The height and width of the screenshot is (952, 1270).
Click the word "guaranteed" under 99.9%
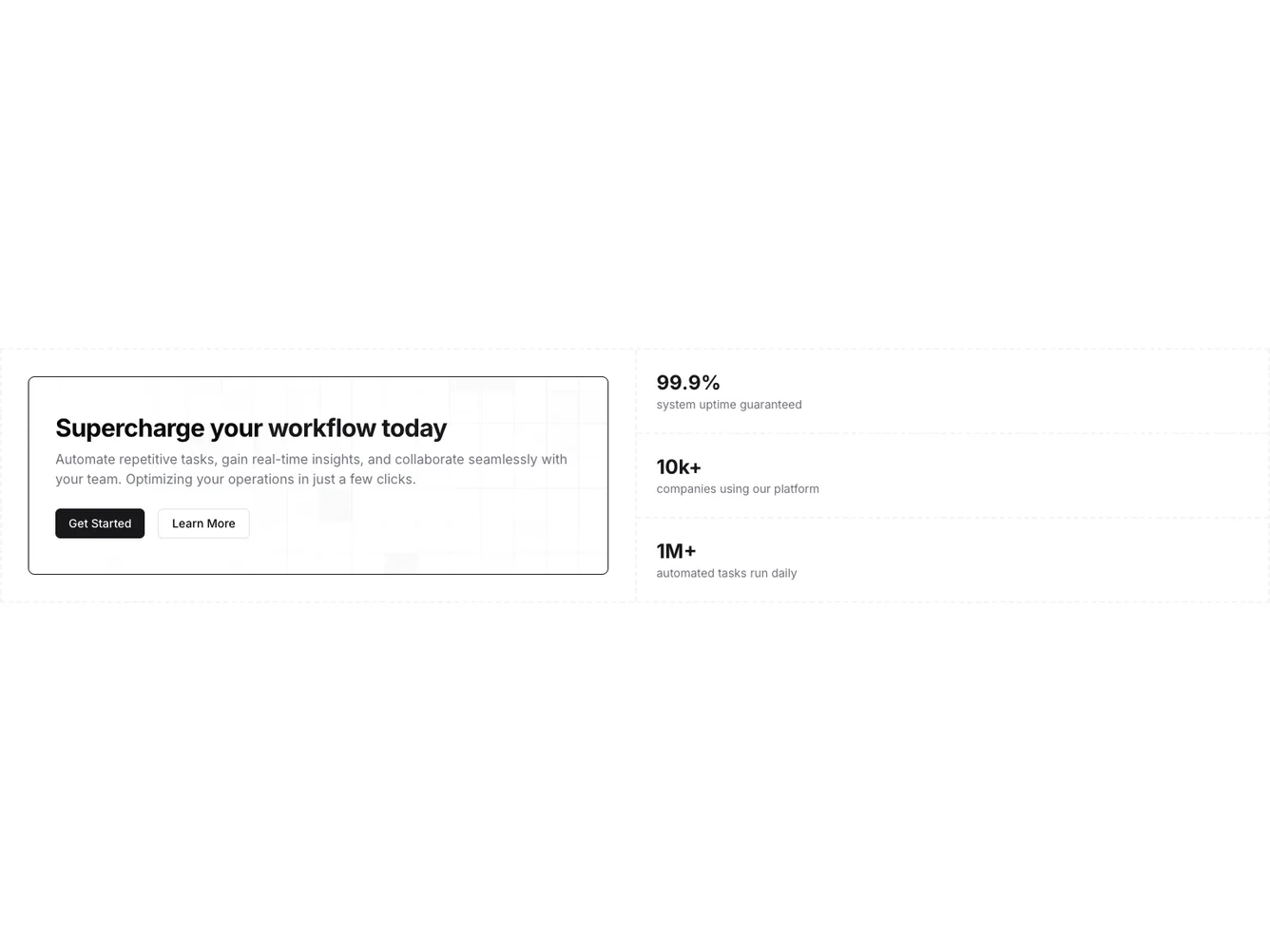point(770,405)
